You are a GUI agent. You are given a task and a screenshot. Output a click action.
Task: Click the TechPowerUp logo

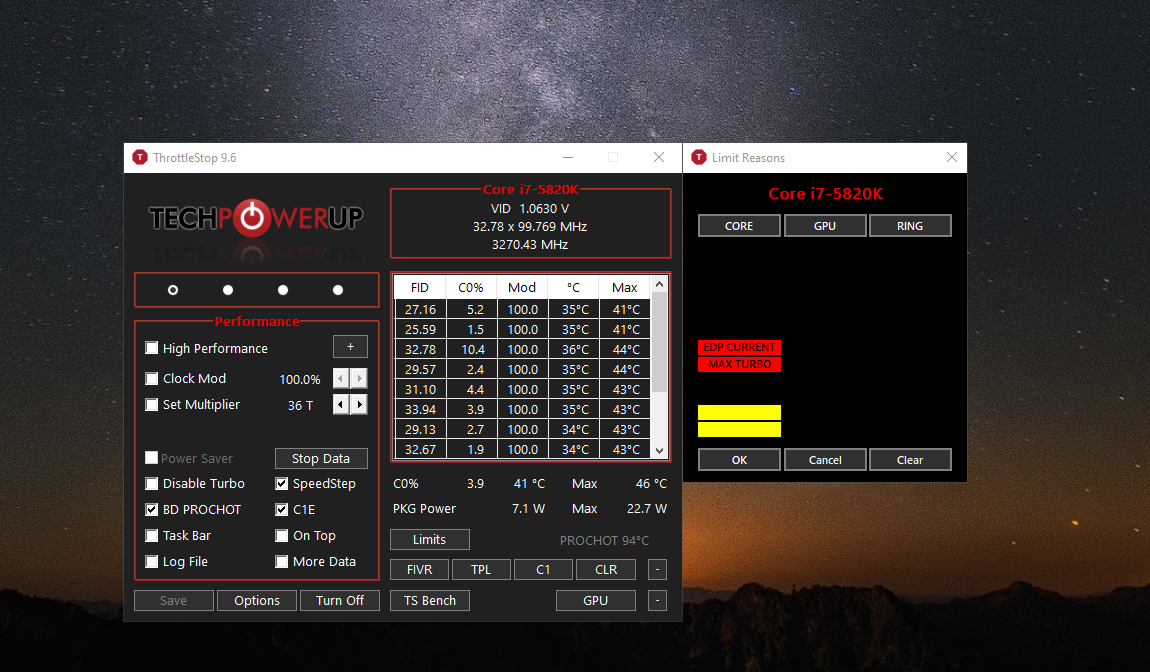tap(256, 218)
